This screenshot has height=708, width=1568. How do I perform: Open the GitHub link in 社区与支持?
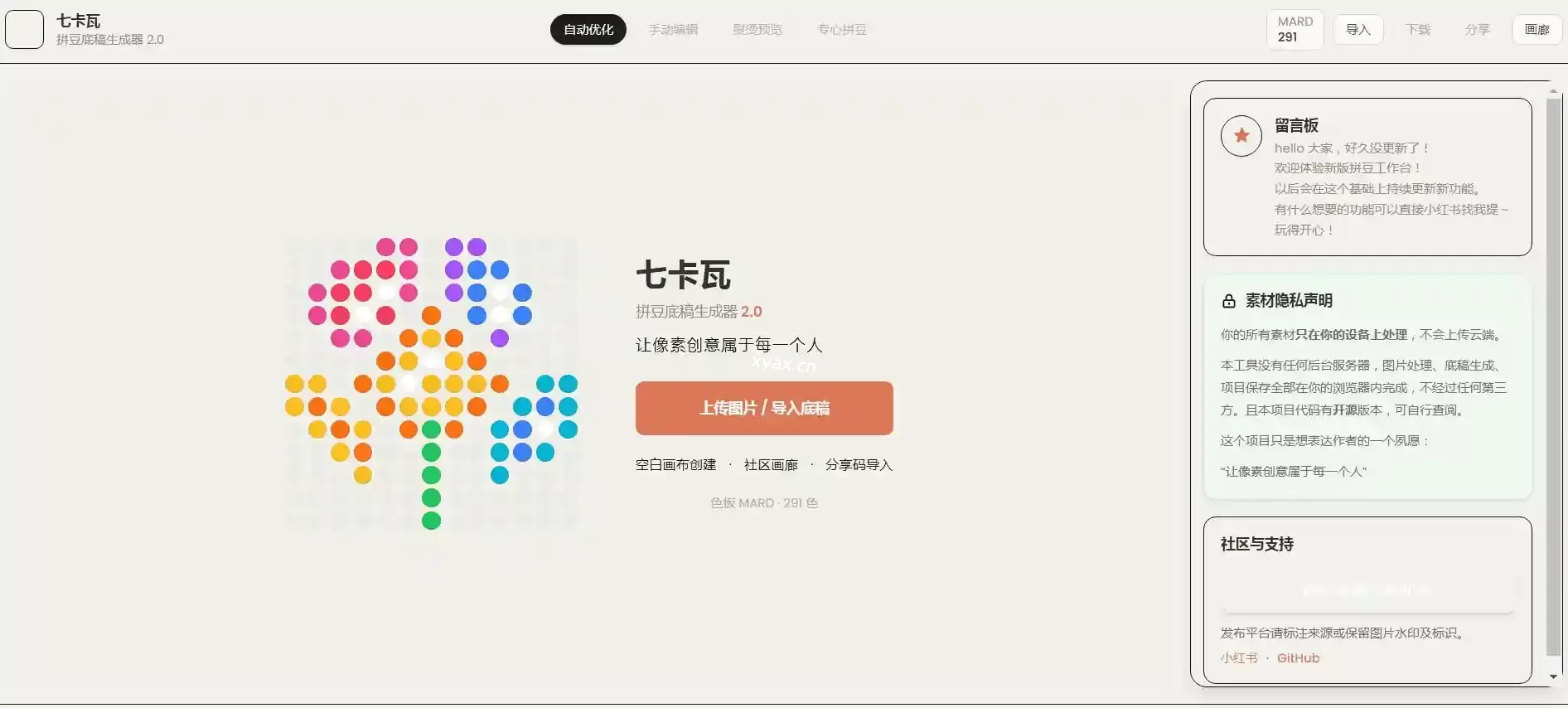click(x=1298, y=658)
